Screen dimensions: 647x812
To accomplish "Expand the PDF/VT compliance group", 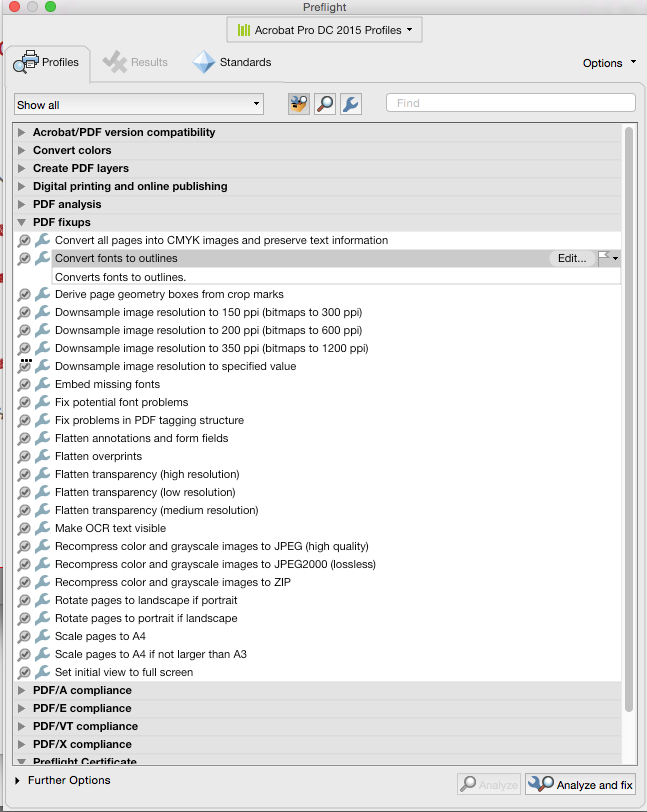I will [21, 726].
